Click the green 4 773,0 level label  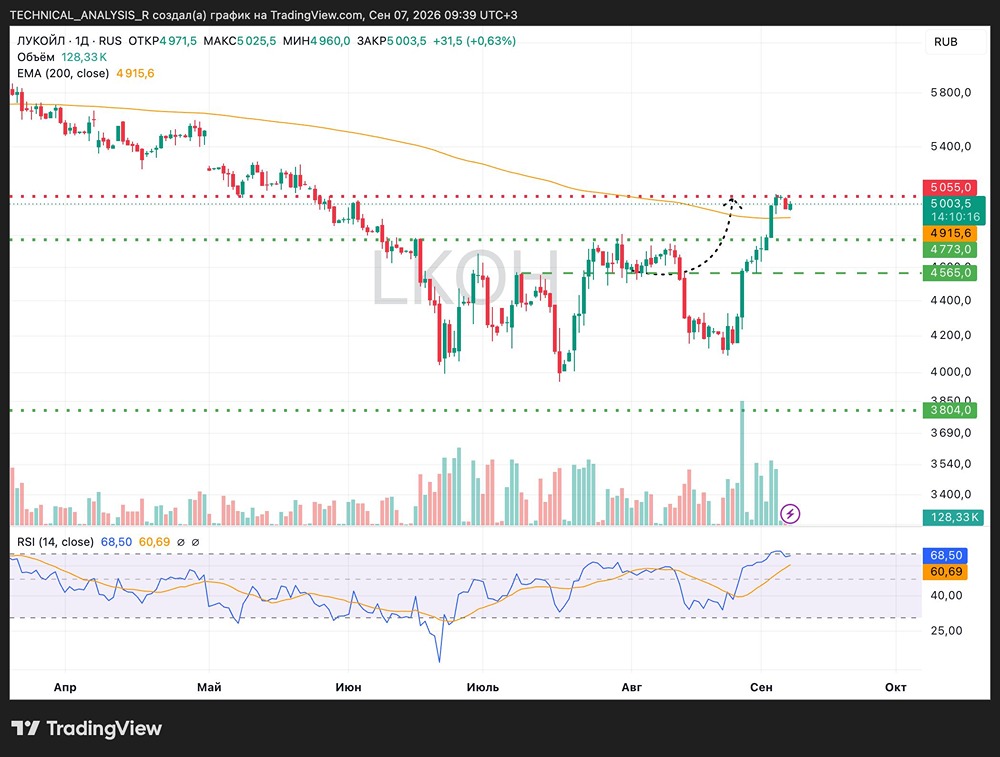pos(950,249)
